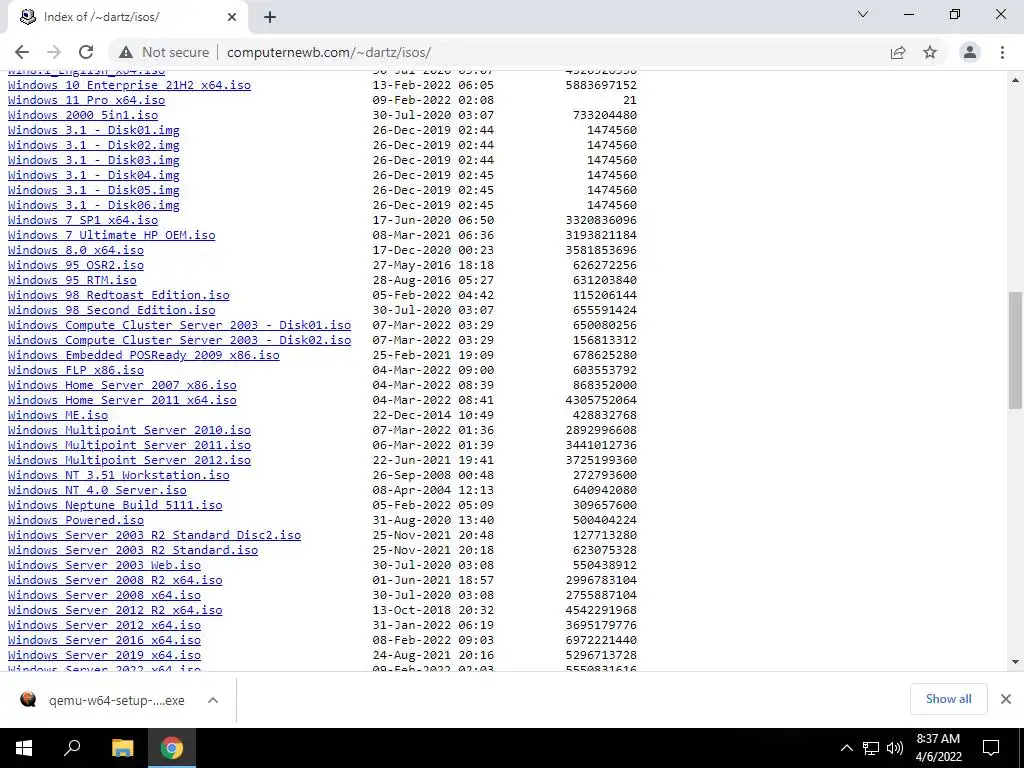Open Windows_Multipoint_Server_2012.iso link
The image size is (1024, 768).
click(x=129, y=460)
